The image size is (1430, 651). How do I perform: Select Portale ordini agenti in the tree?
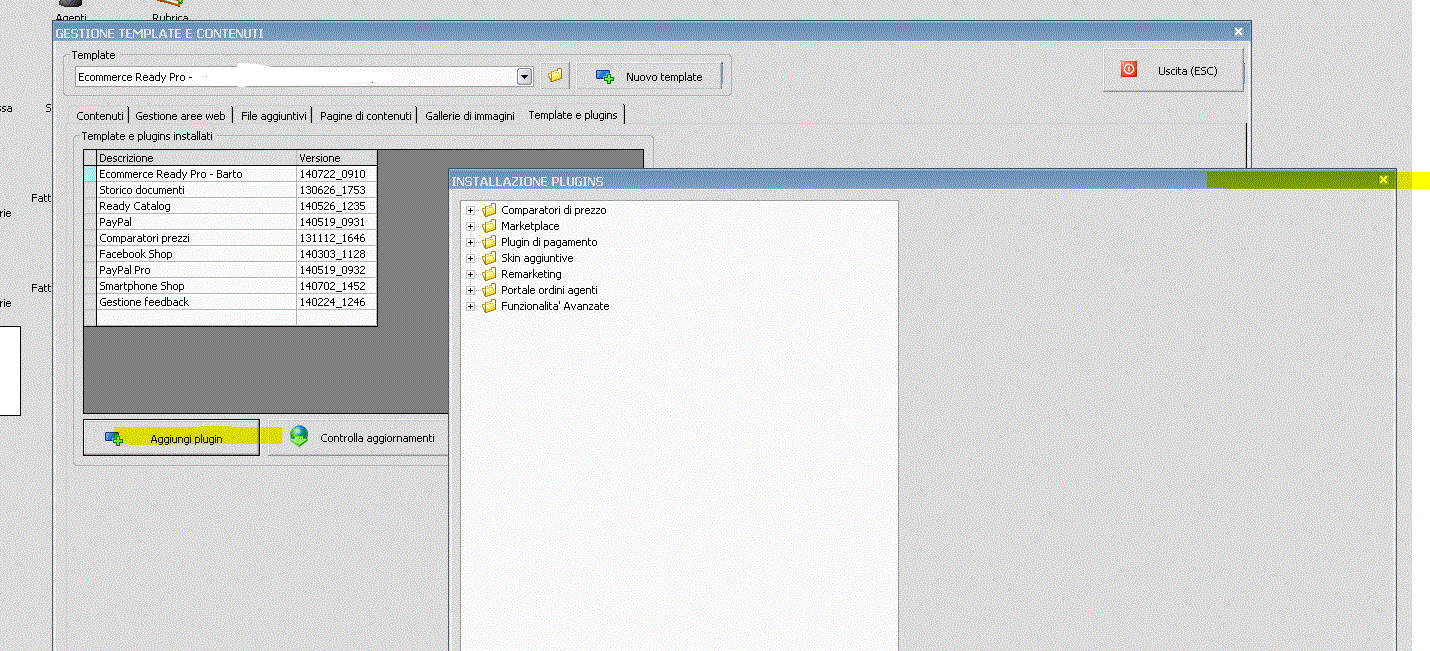pos(549,290)
